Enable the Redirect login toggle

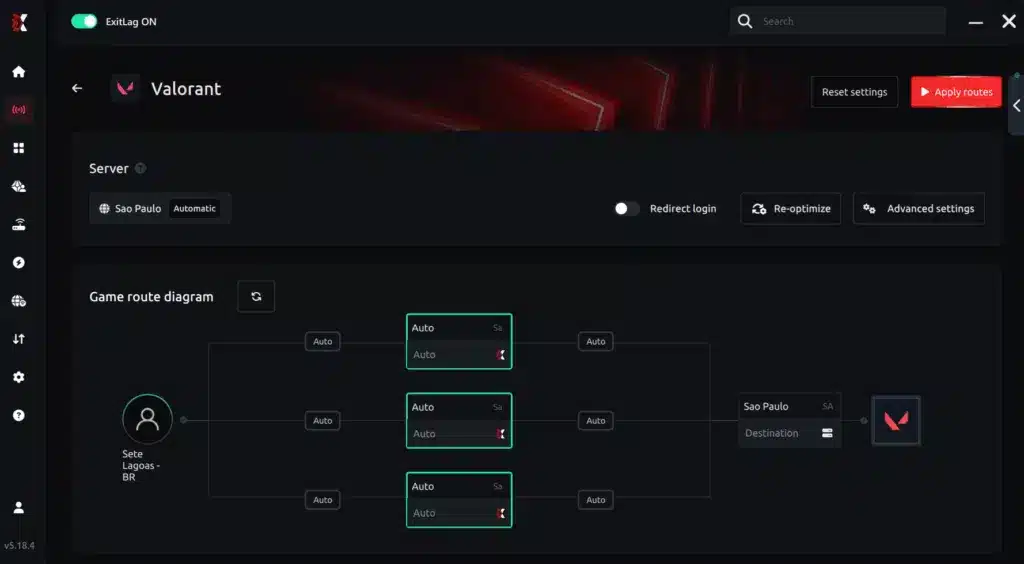point(627,208)
